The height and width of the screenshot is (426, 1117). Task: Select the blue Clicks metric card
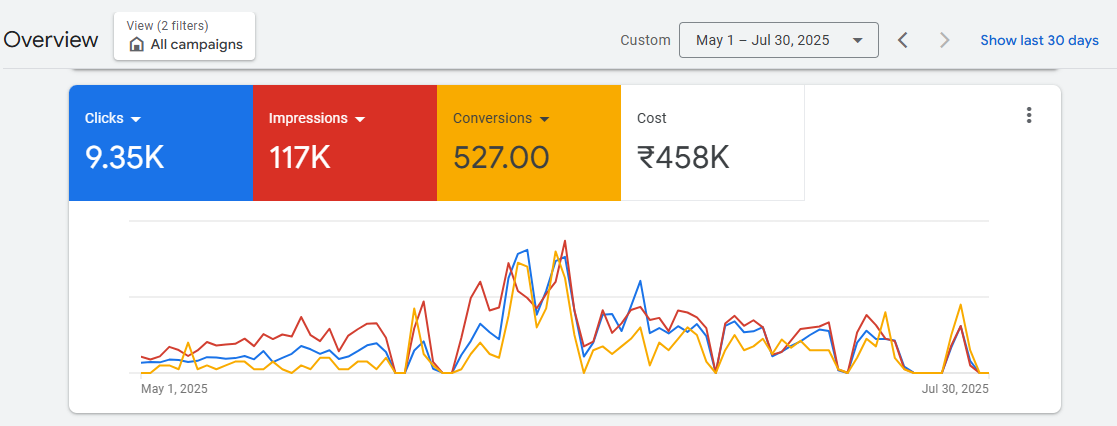click(x=161, y=143)
